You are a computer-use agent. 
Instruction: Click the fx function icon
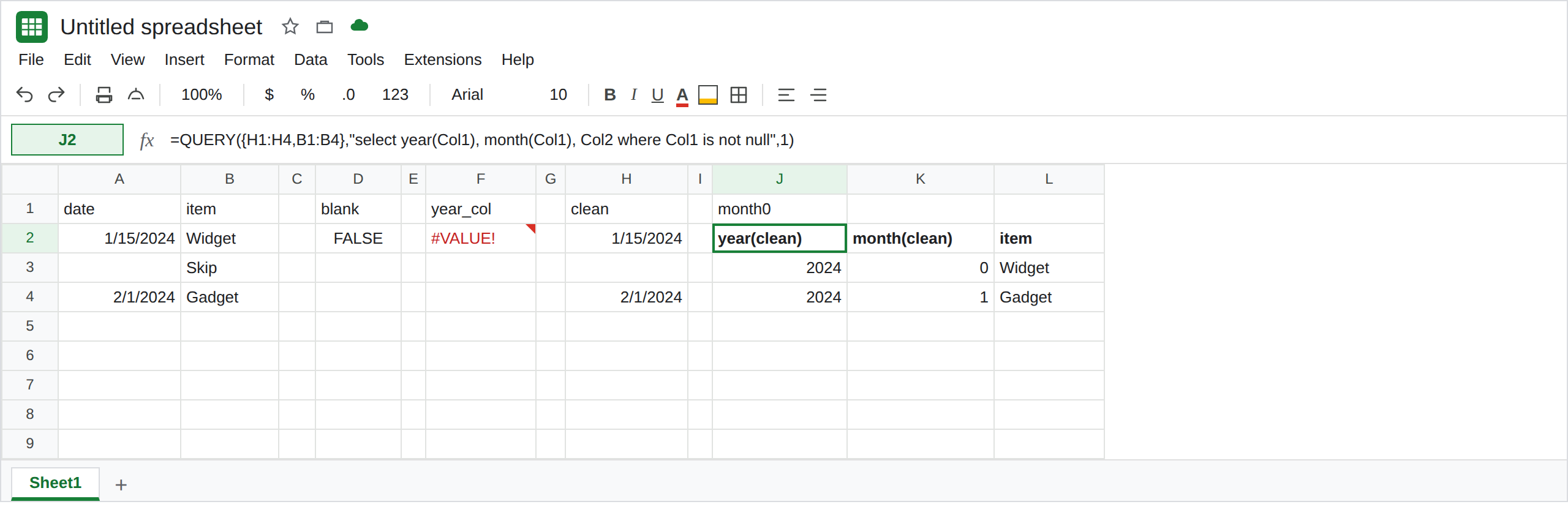tap(146, 140)
